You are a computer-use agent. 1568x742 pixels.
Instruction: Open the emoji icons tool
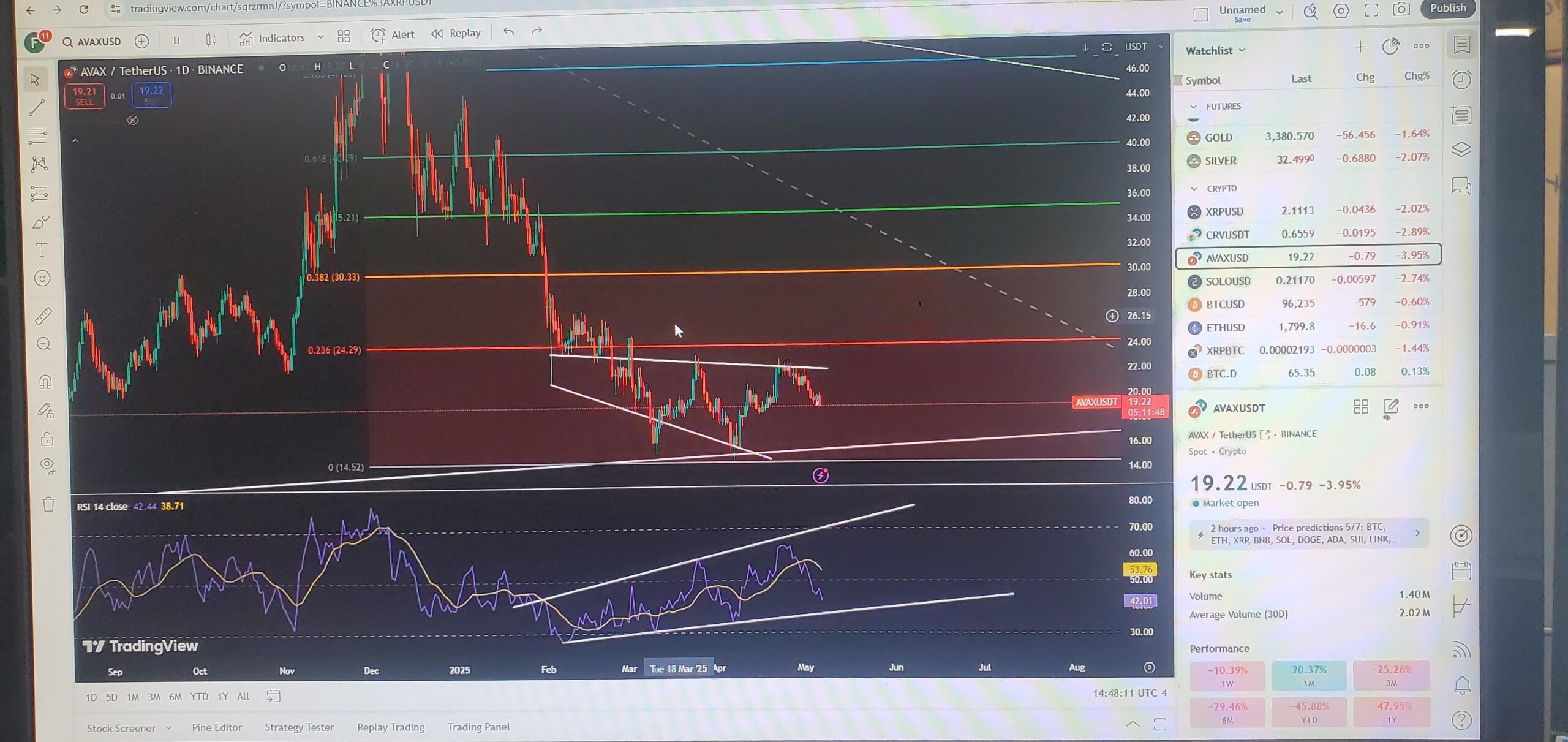(x=42, y=278)
